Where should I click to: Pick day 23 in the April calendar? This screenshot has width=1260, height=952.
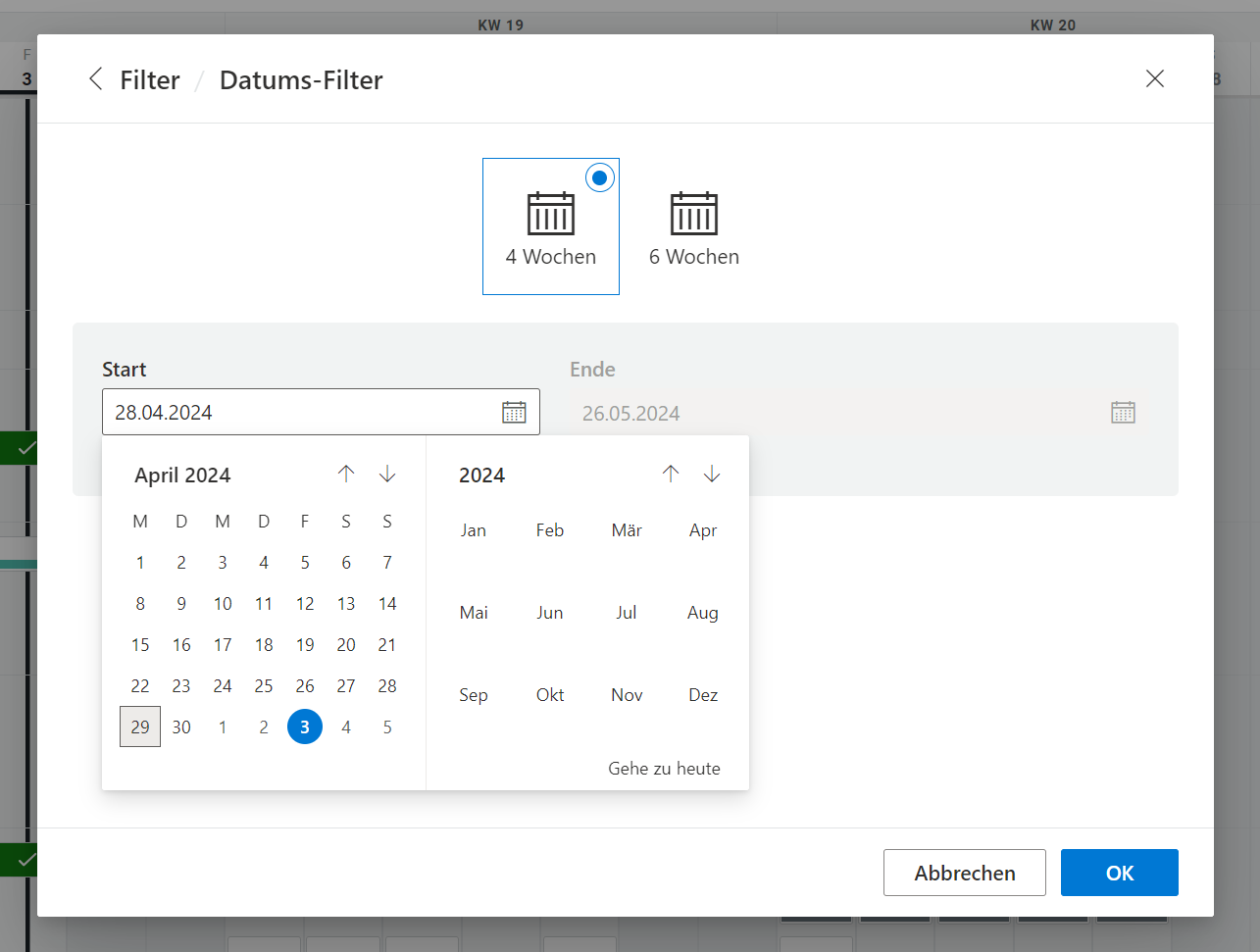(x=181, y=686)
